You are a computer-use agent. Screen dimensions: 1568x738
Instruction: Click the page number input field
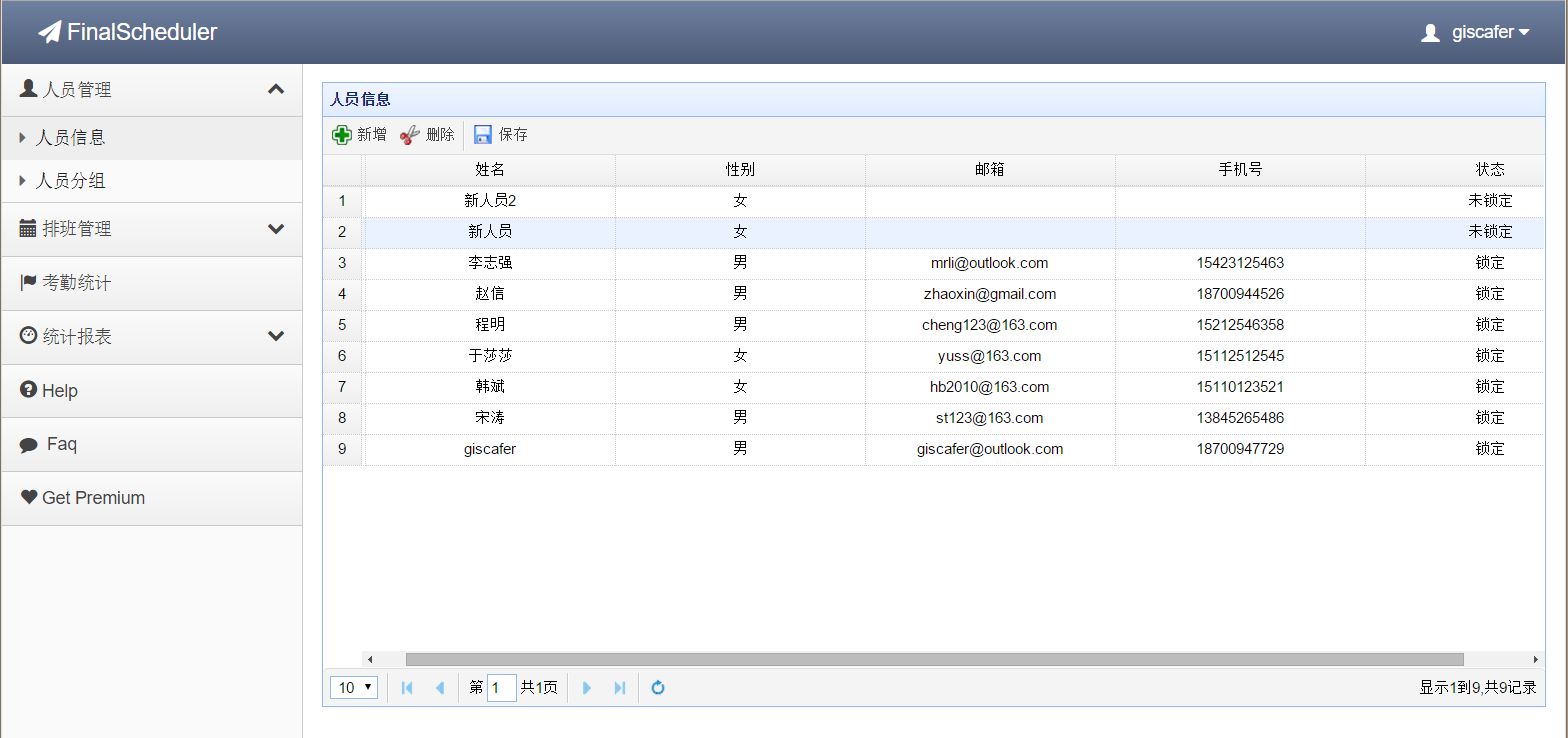click(x=501, y=688)
